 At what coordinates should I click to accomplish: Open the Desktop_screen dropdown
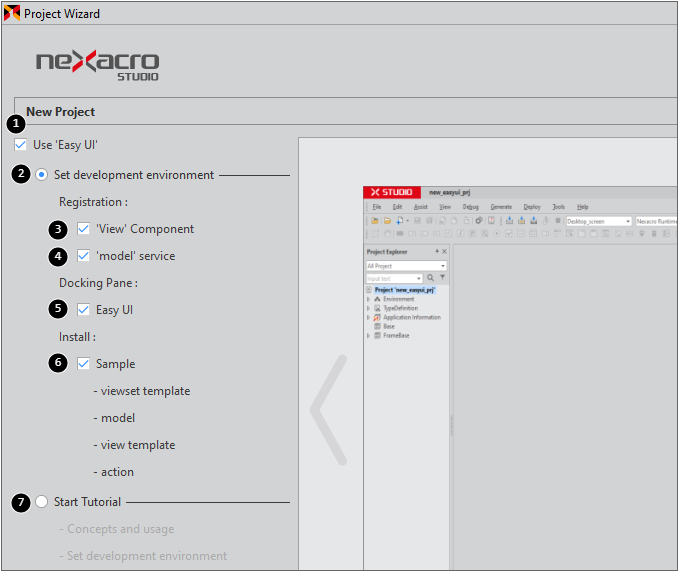pos(598,221)
